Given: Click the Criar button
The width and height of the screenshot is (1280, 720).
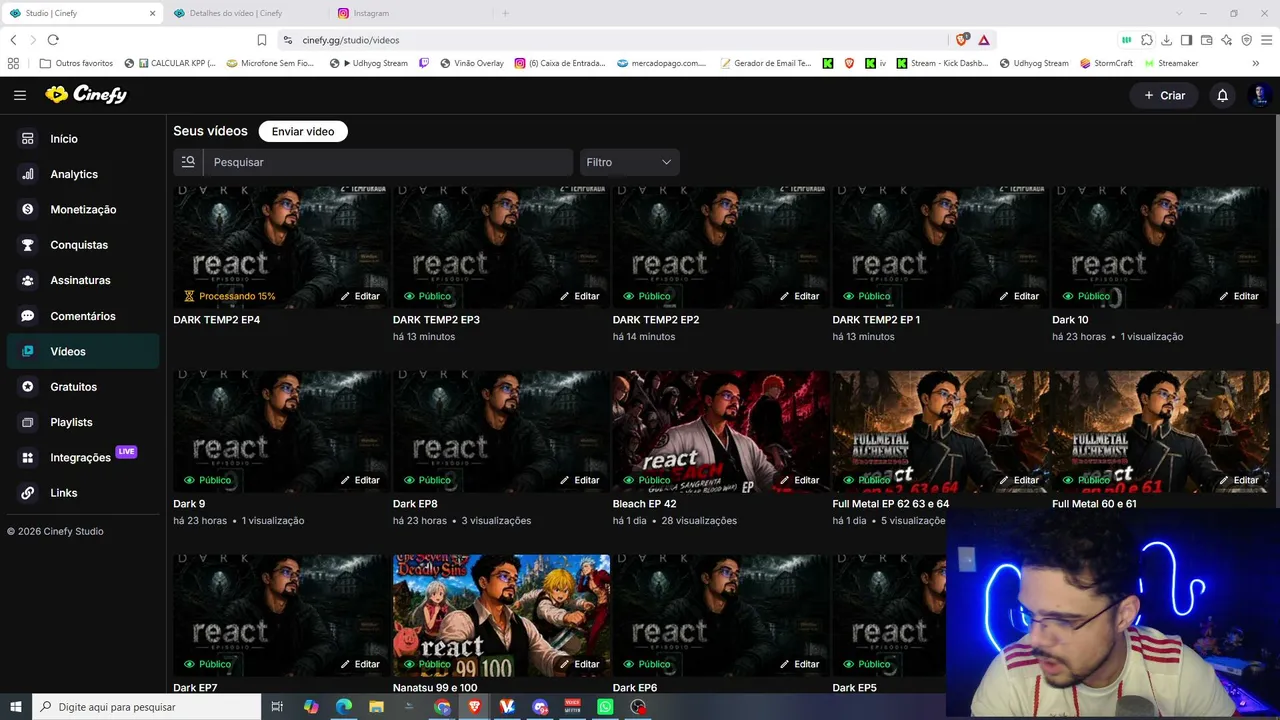Looking at the screenshot, I should 1164,95.
